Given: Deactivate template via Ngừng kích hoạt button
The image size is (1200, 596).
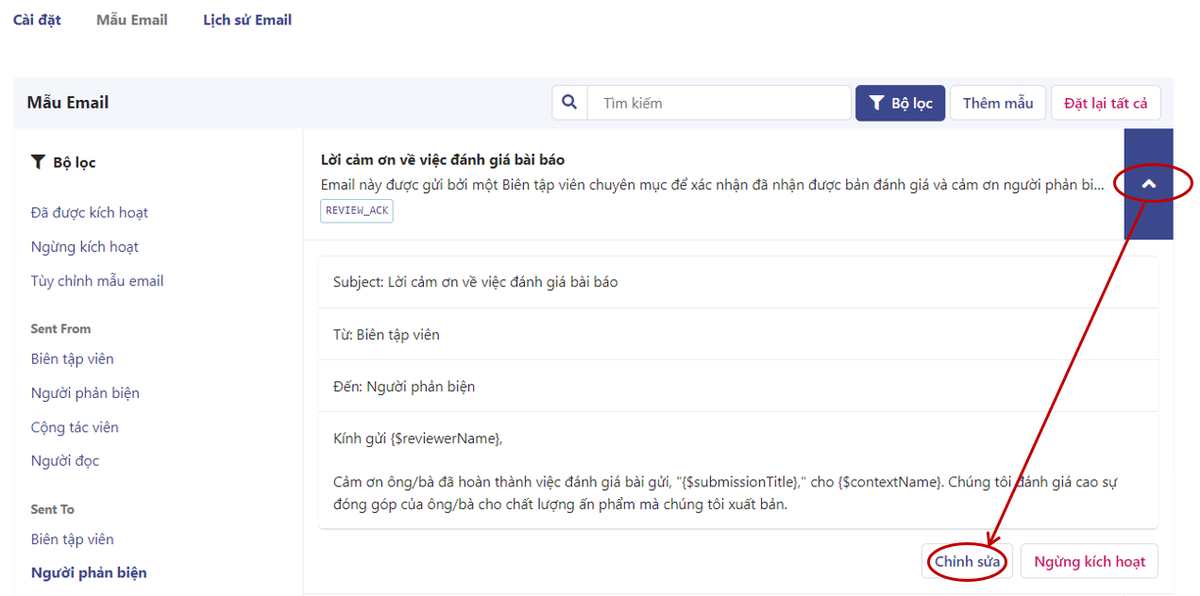Looking at the screenshot, I should coord(1089,561).
